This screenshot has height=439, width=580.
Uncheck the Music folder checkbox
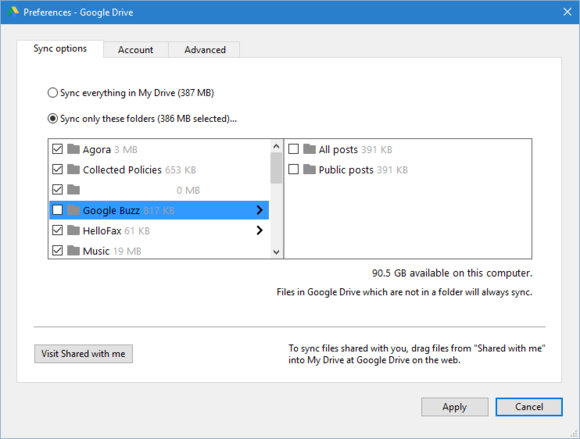click(57, 251)
